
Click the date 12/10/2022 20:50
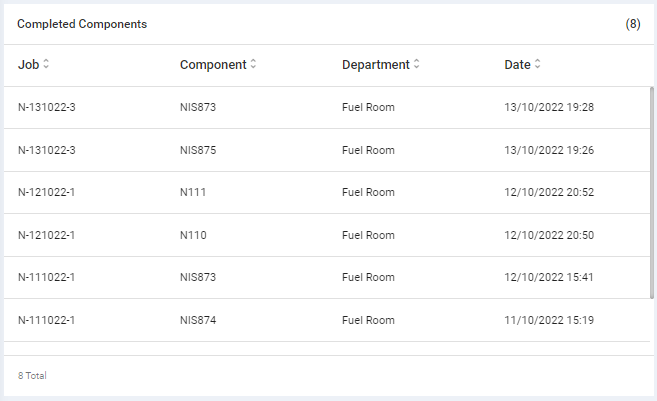(x=549, y=235)
